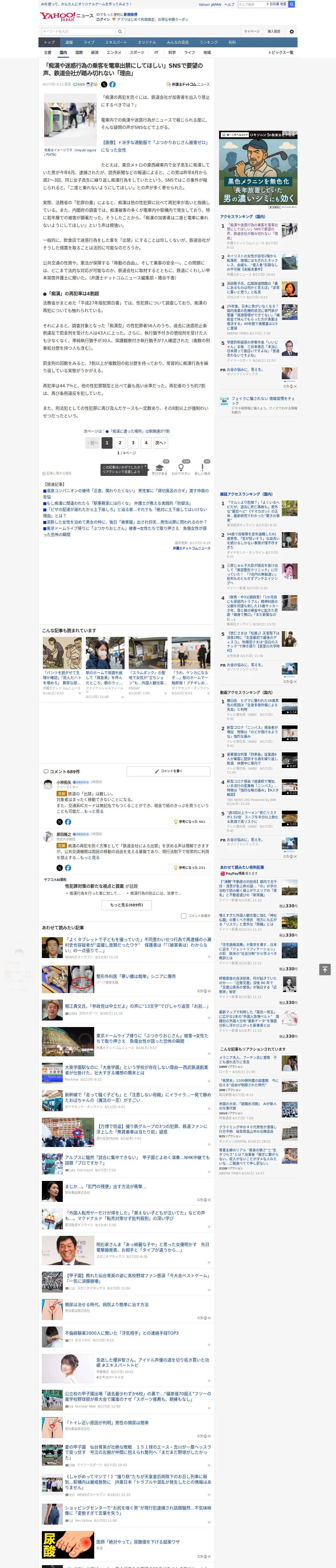Image resolution: width=336 pixels, height=1568 pixels.
Task: Click コメントを書く button
Action: tap(168, 771)
